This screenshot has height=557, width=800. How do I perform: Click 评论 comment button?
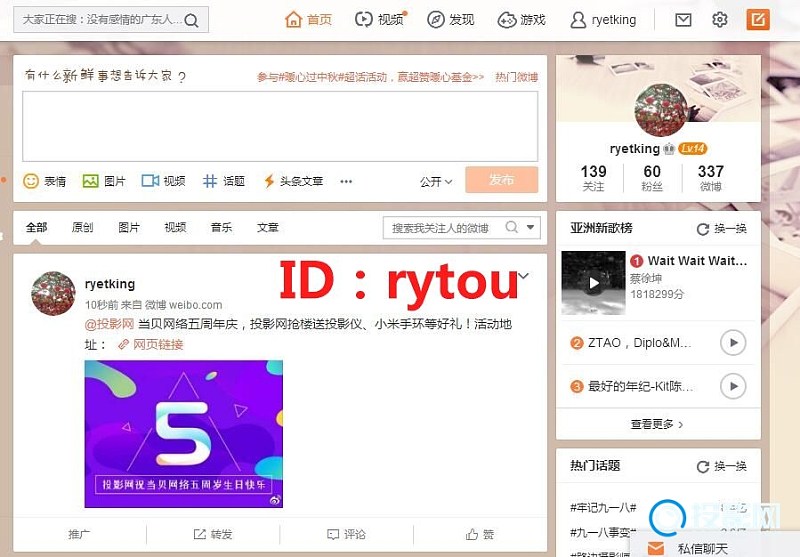pos(346,534)
